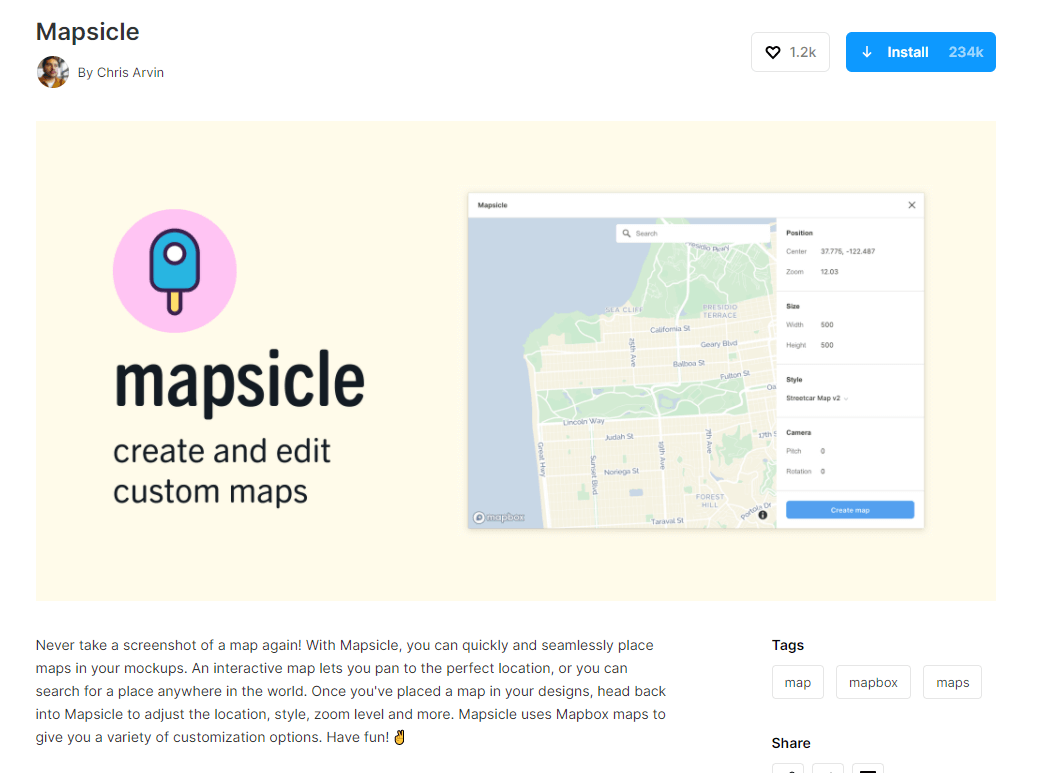Click the "PRESIDIO TERRACE" label on the map
This screenshot has height=773, width=1040.
click(x=720, y=311)
